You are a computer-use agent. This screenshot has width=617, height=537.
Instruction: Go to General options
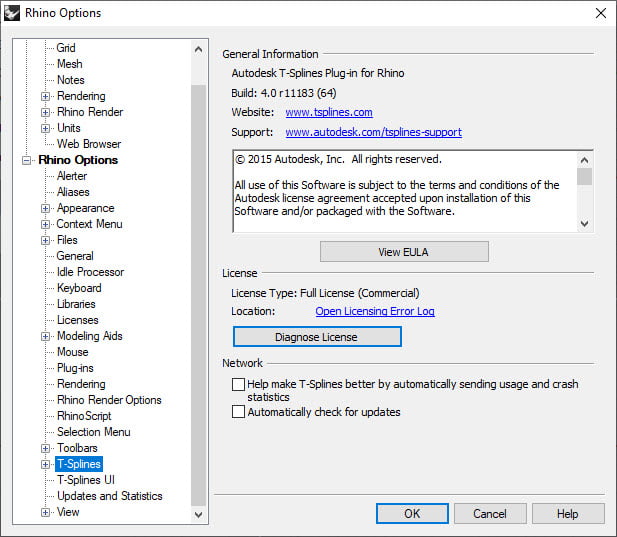click(x=75, y=256)
